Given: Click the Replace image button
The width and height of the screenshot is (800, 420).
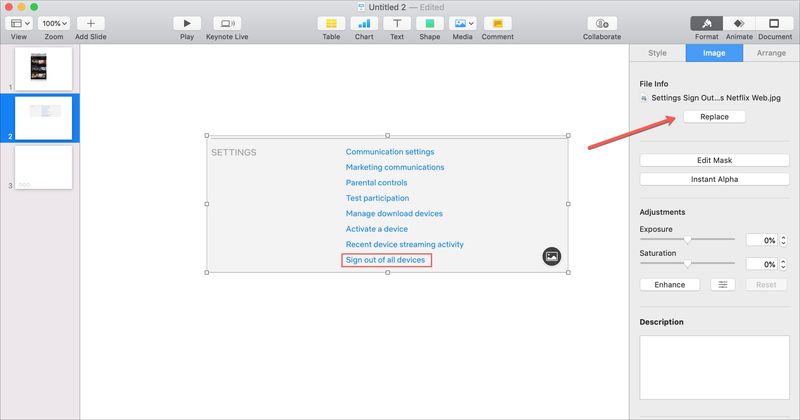Looking at the screenshot, I should tap(714, 117).
